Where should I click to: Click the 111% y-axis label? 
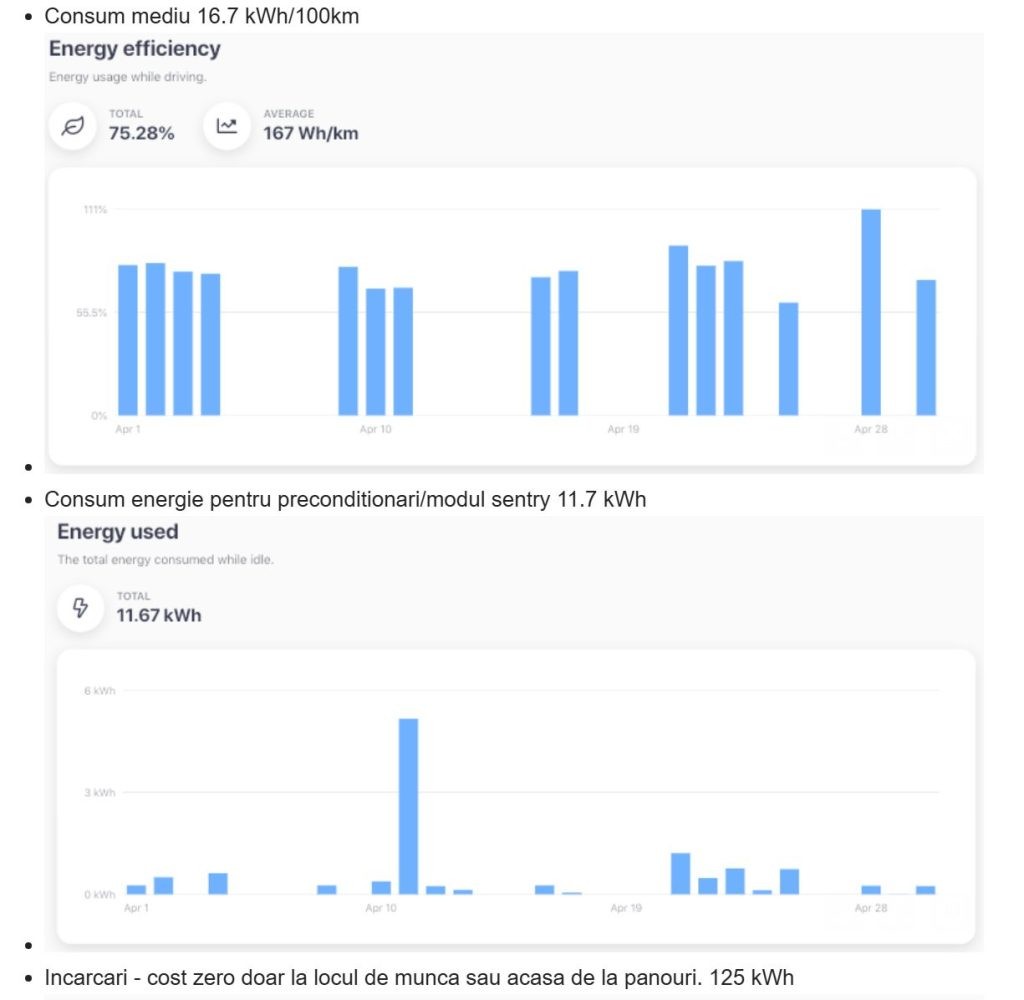pos(94,209)
